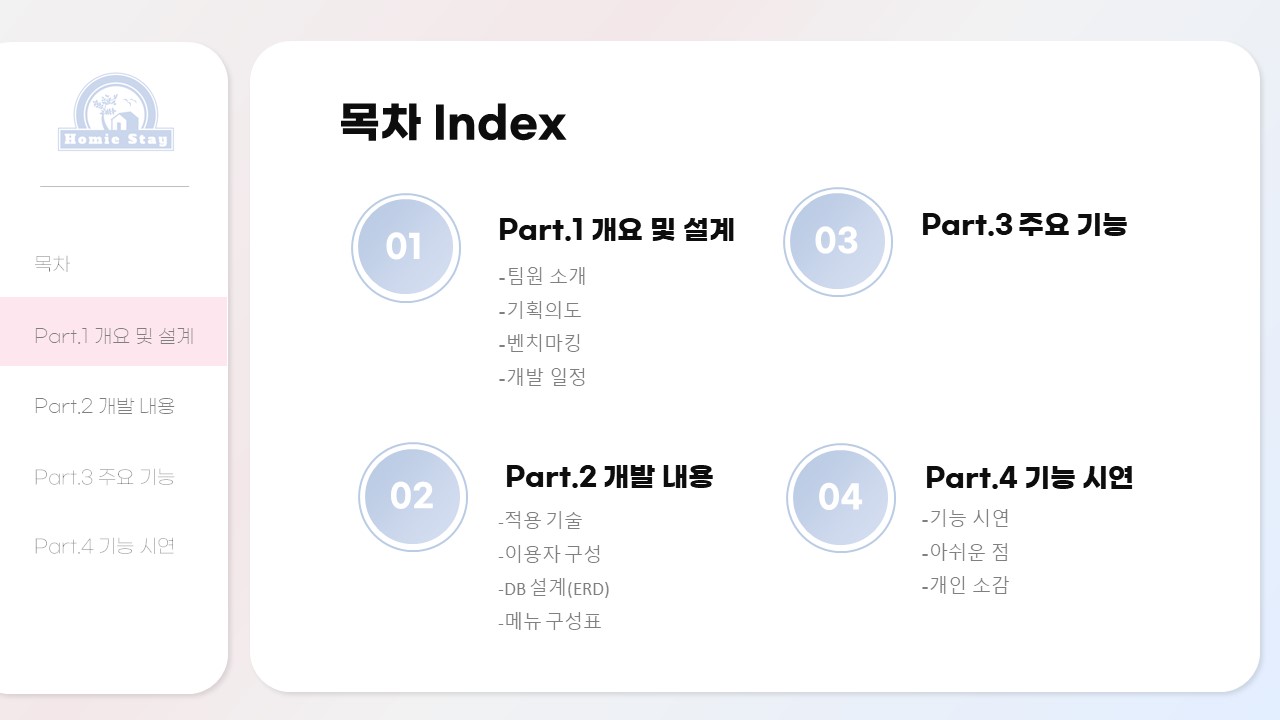Select the -팀원 소개 entry
The image size is (1280, 720).
(x=542, y=276)
